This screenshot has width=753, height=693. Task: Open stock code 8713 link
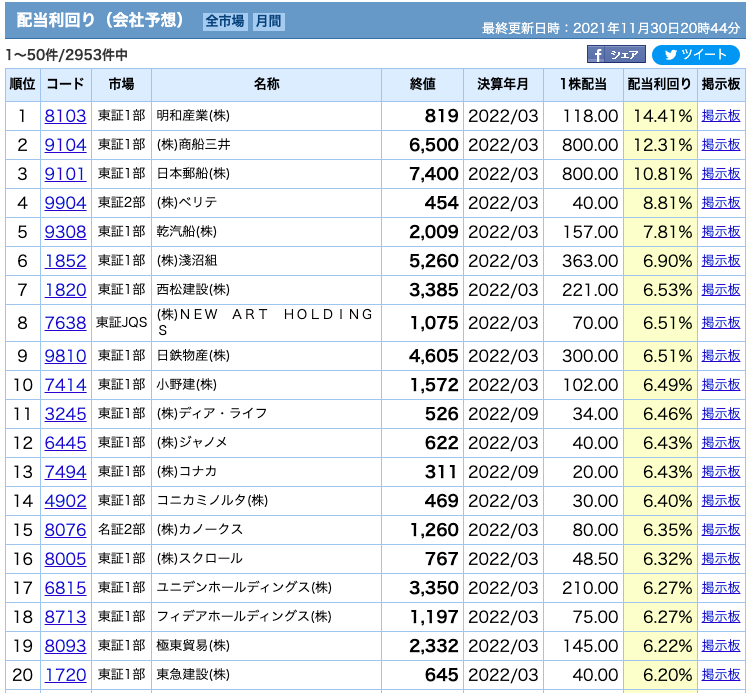pyautogui.click(x=65, y=617)
